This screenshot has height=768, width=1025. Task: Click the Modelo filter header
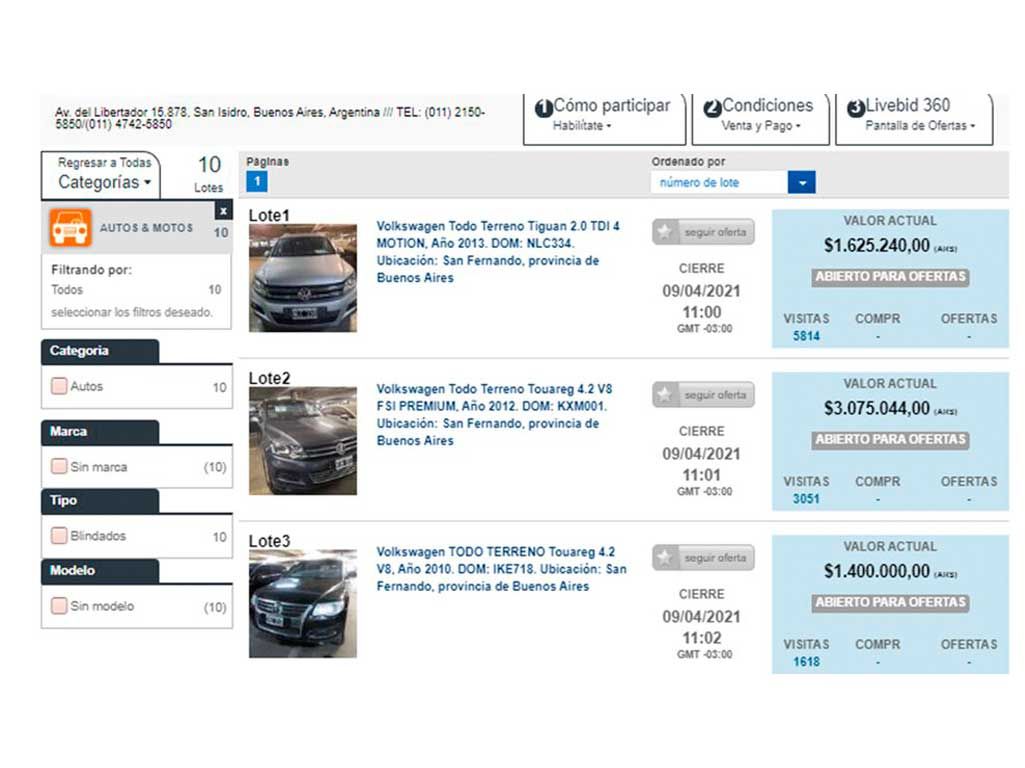pyautogui.click(x=100, y=571)
